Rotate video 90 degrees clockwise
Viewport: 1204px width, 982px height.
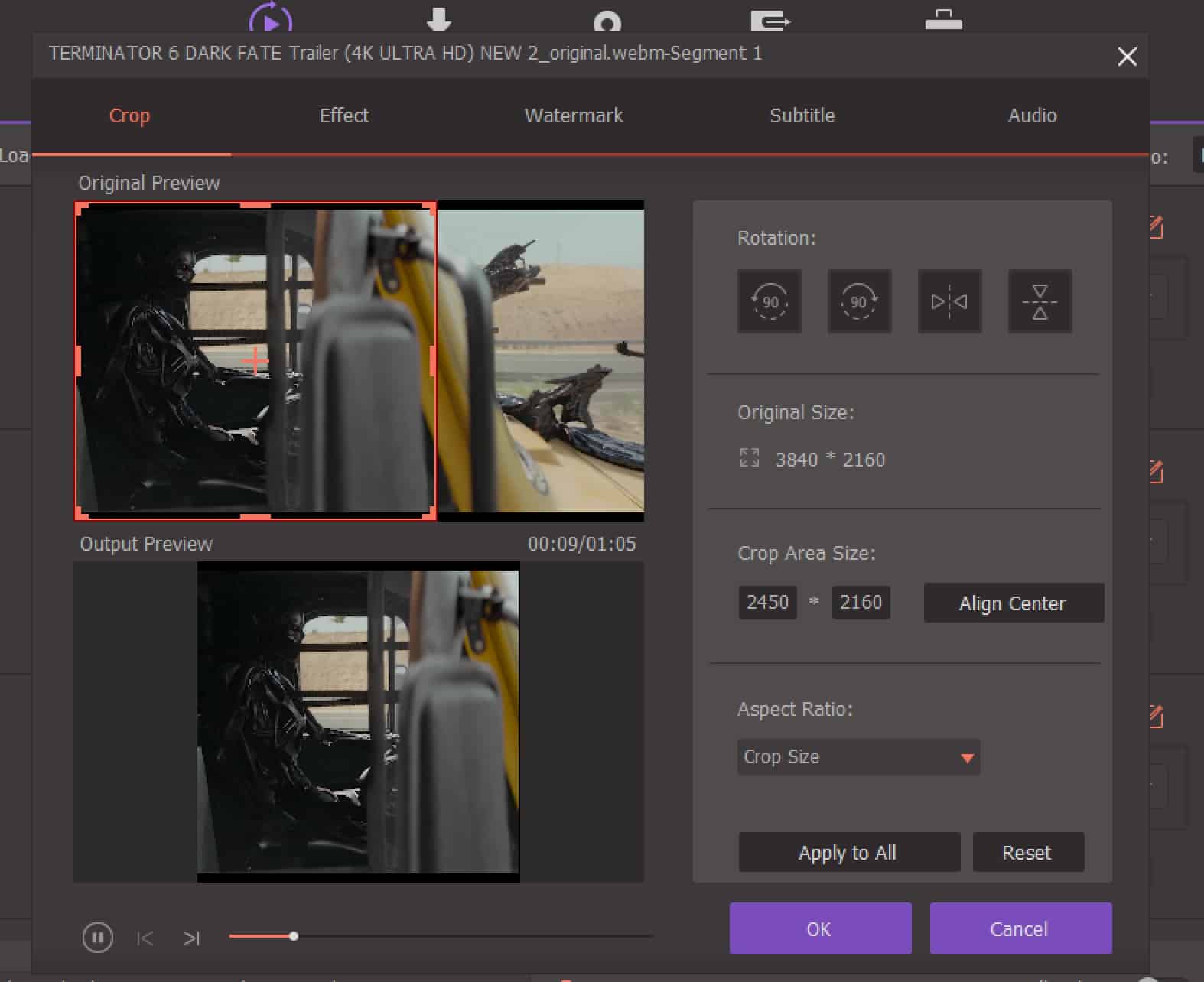859,301
